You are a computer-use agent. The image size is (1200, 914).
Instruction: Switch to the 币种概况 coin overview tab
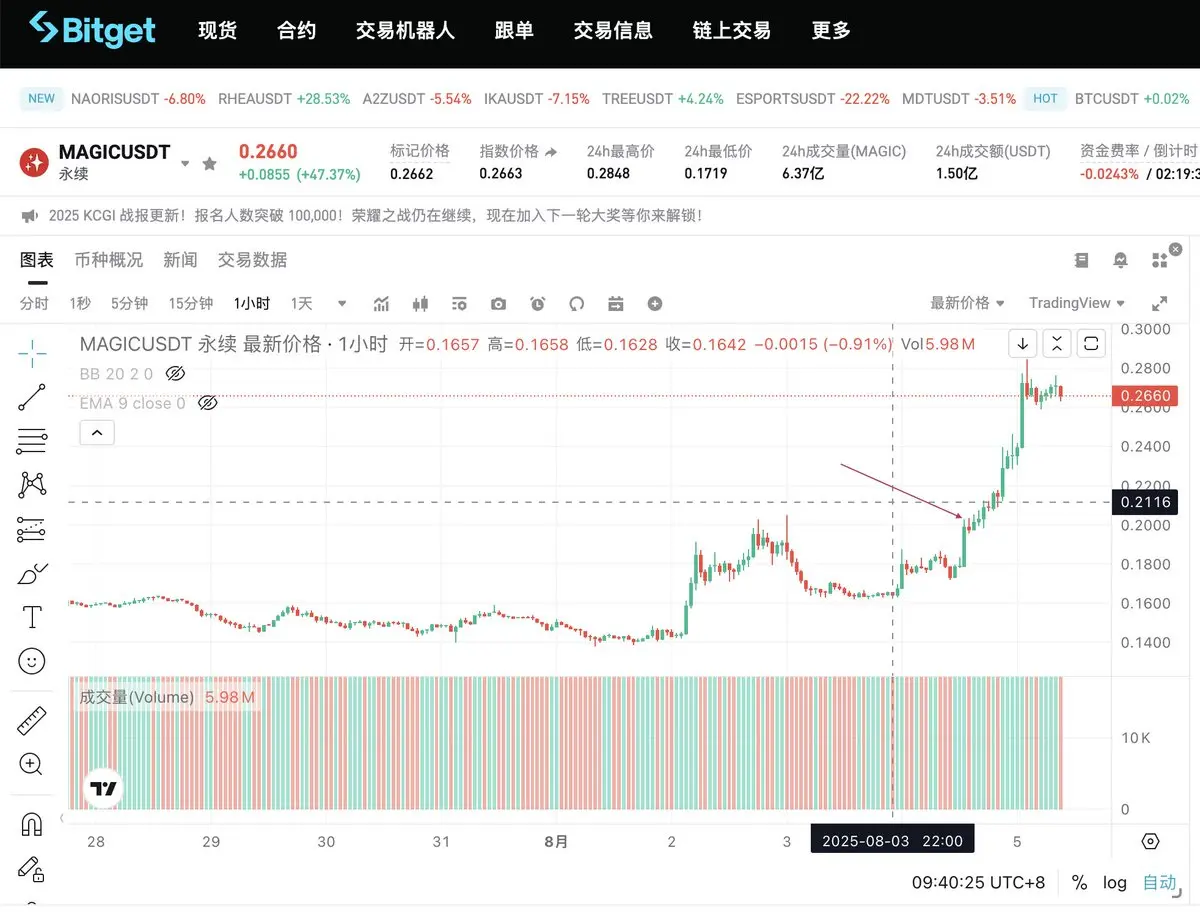tap(109, 260)
